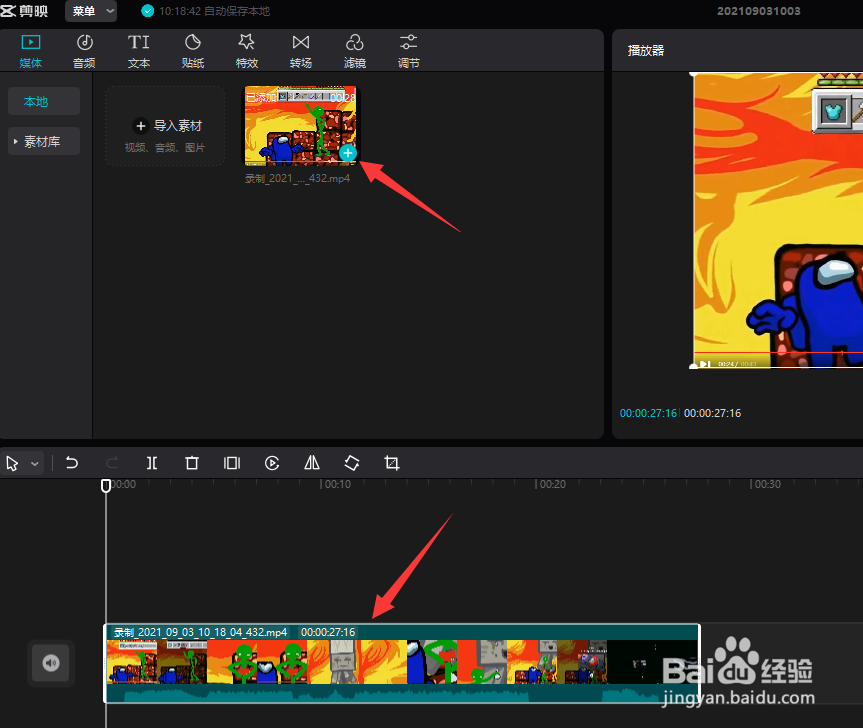Click the auto-save status checkmark icon
The width and height of the screenshot is (863, 728).
click(x=148, y=11)
